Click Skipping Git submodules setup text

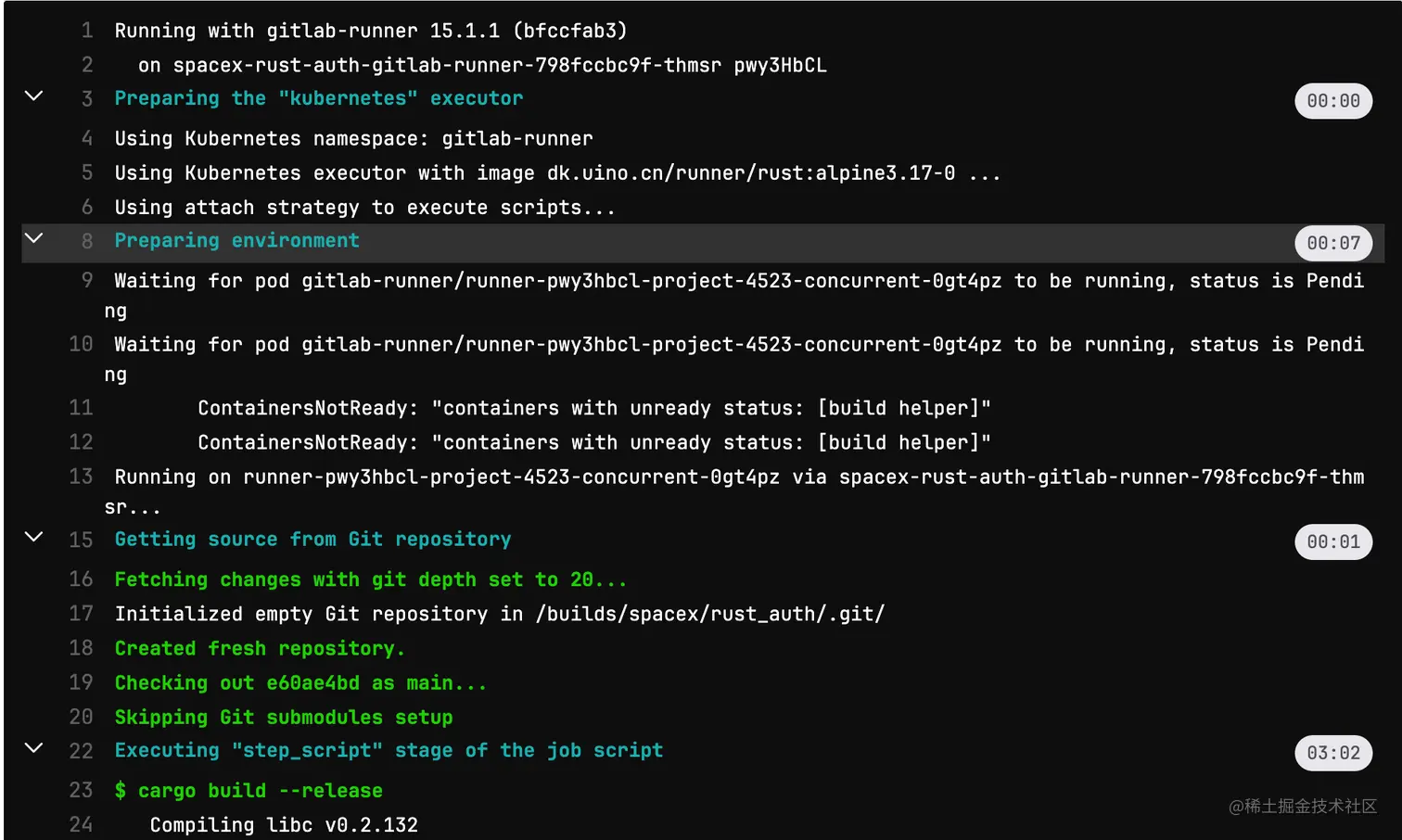point(284,717)
